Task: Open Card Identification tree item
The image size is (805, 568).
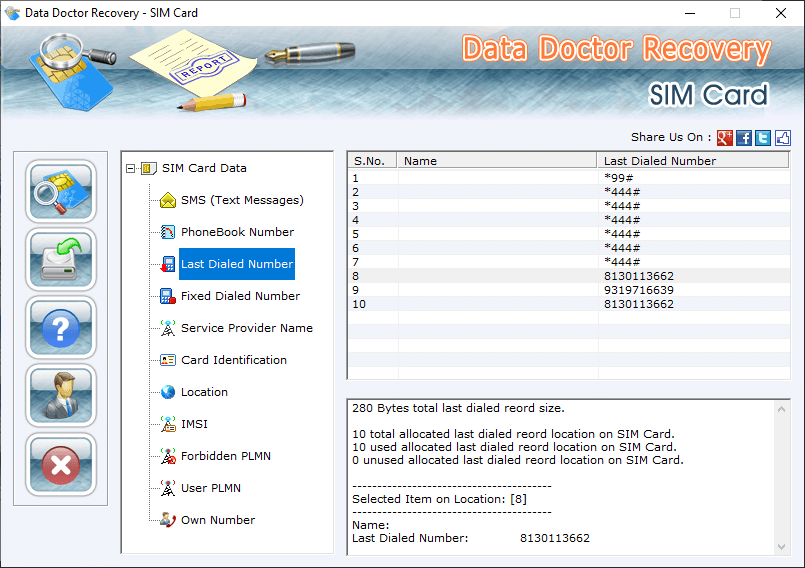Action: [234, 360]
